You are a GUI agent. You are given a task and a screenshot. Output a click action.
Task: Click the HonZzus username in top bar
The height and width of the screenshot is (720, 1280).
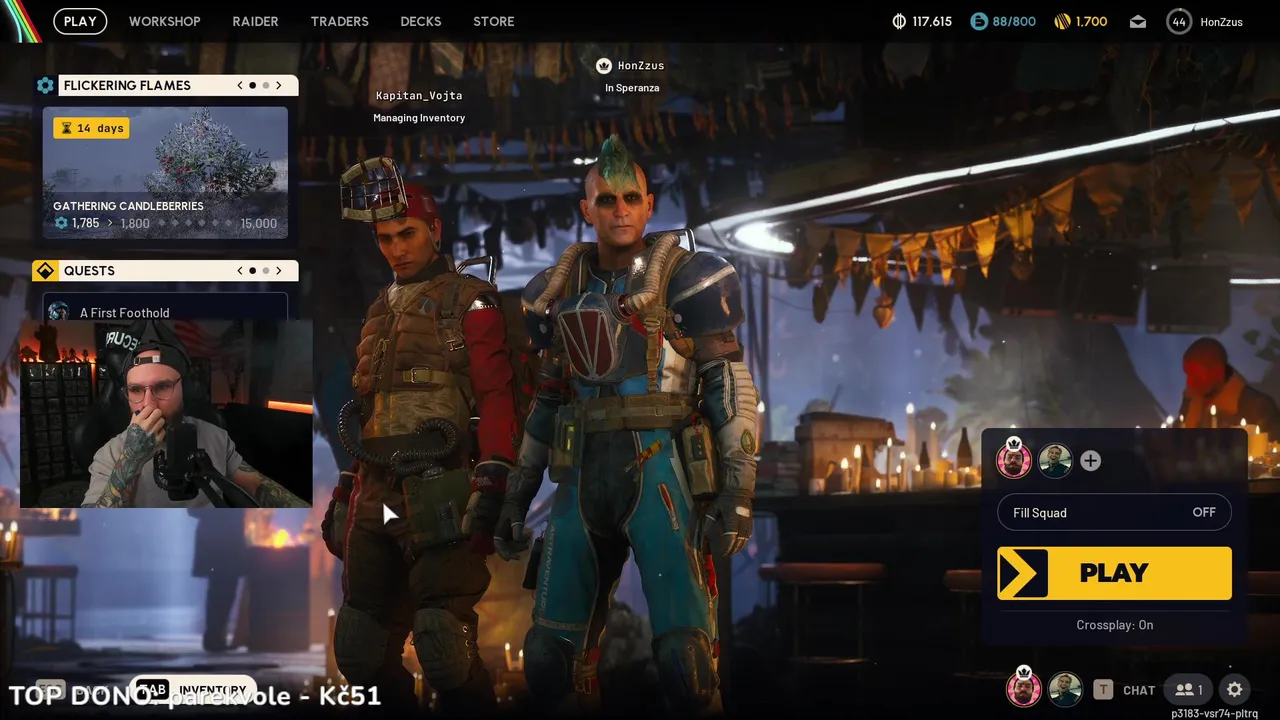tap(1221, 21)
